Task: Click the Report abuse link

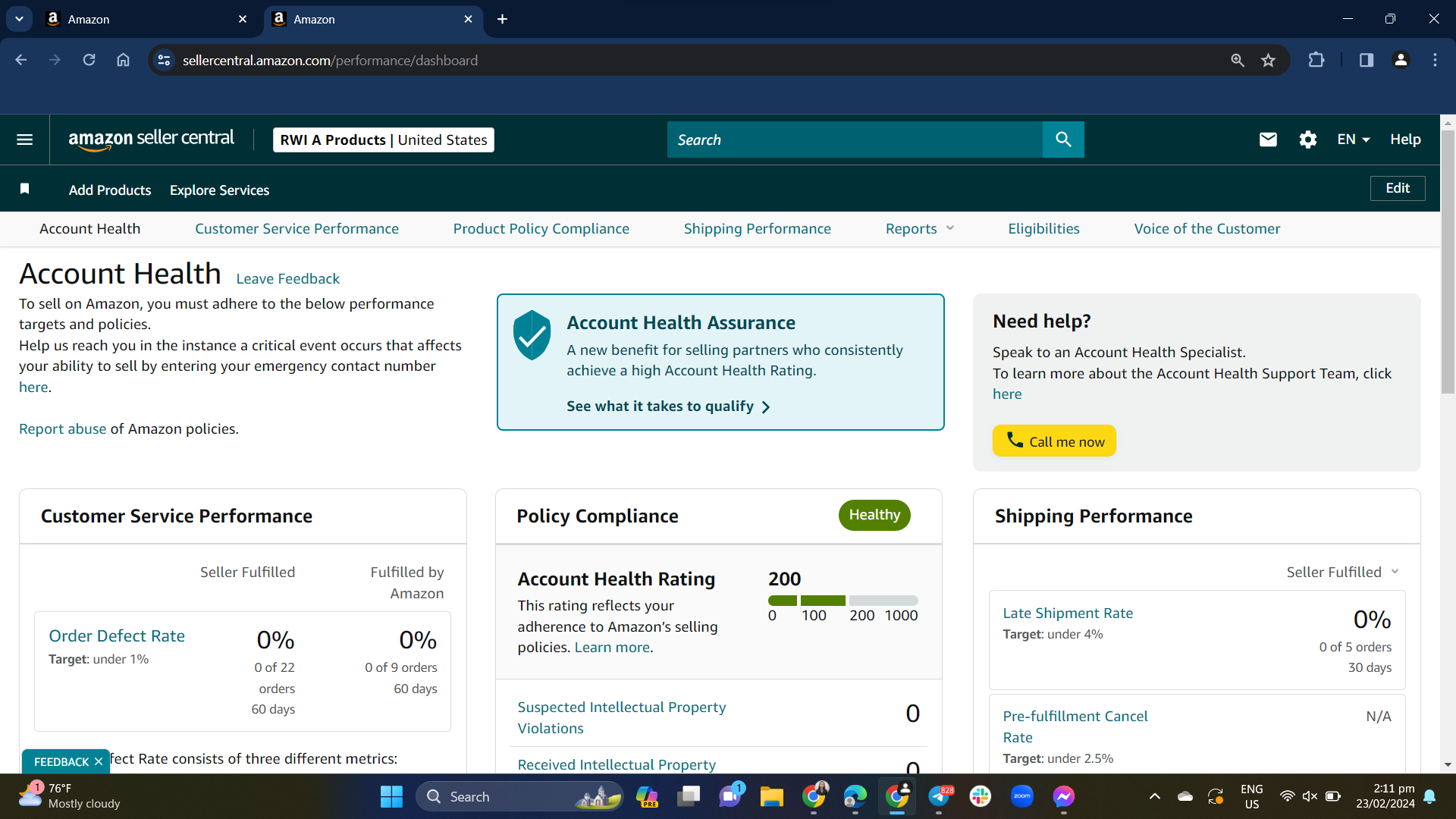Action: pos(62,428)
